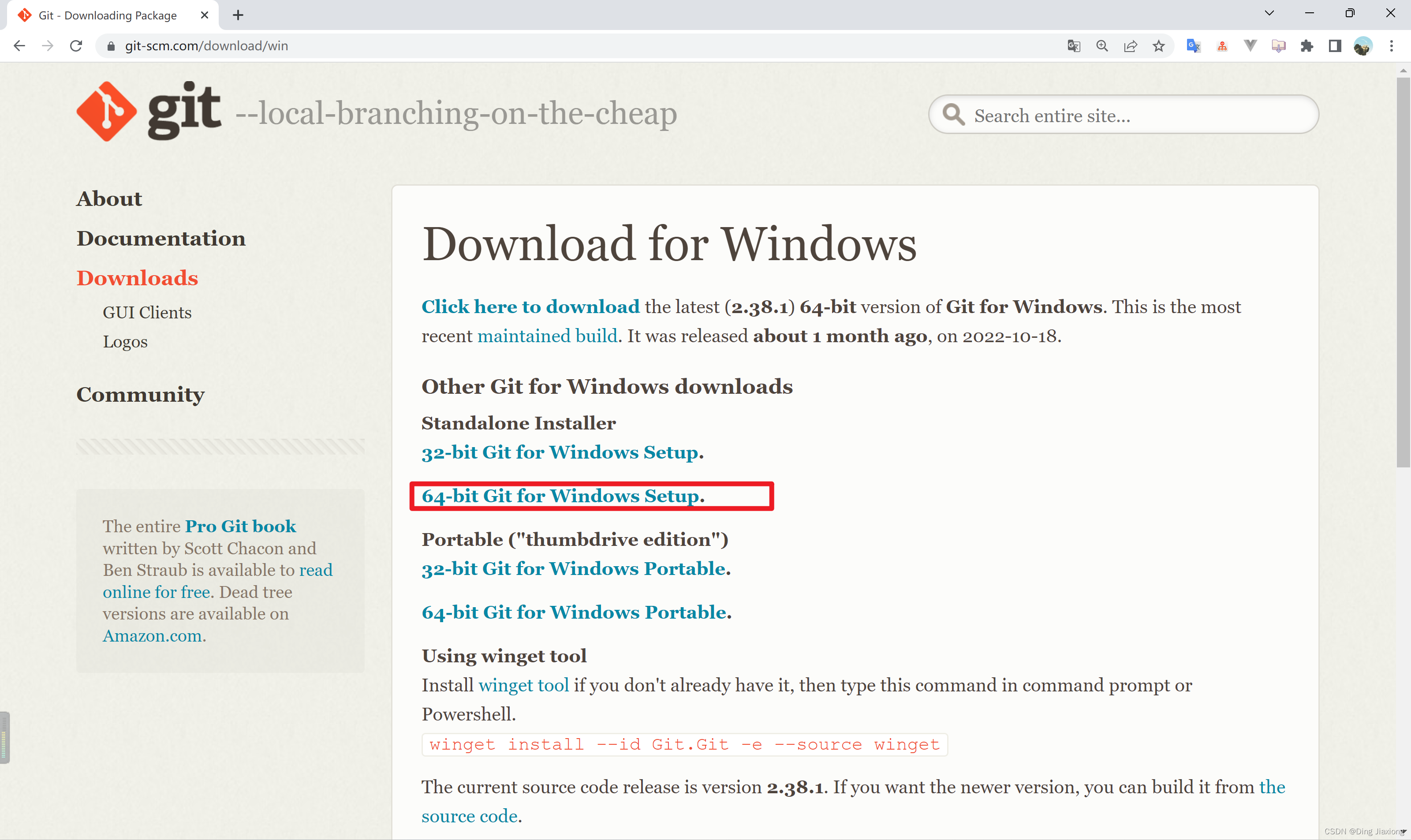Click the share page icon

tap(1130, 46)
